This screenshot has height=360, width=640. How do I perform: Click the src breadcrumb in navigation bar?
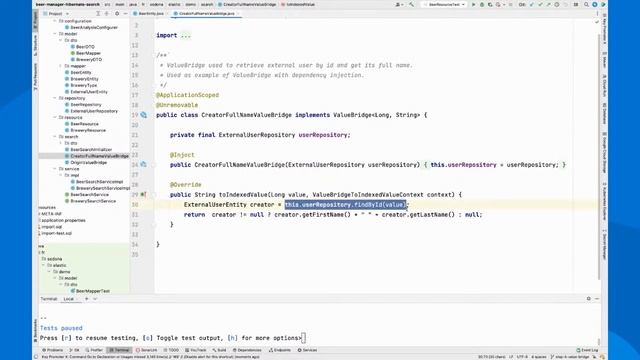[107, 4]
